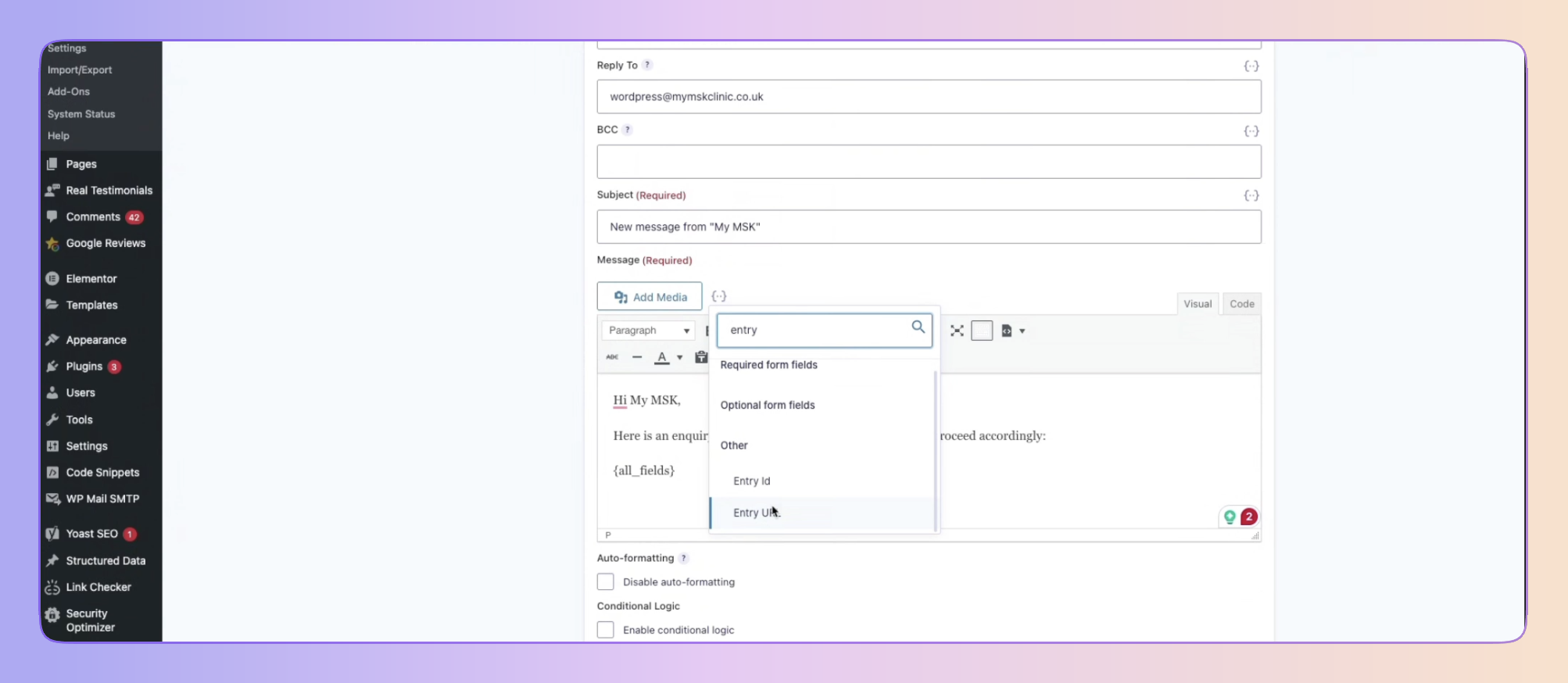Open WP Mail SMTP menu

click(102, 499)
